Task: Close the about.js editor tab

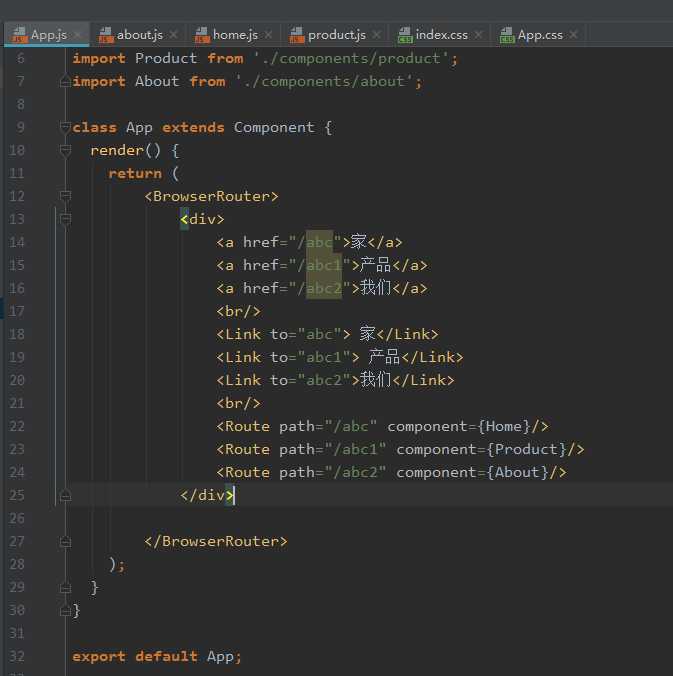Action: 172,35
